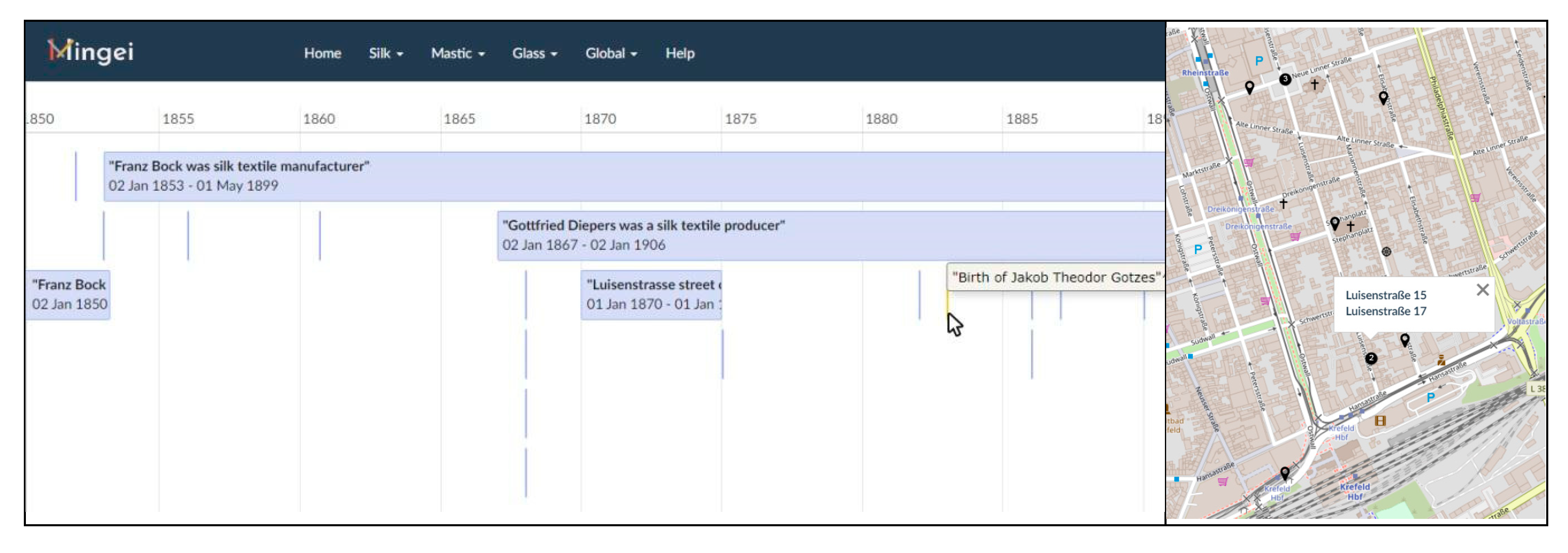Click map pin below Luisenstraße popup
This screenshot has width=1568, height=553.
(x=1404, y=339)
